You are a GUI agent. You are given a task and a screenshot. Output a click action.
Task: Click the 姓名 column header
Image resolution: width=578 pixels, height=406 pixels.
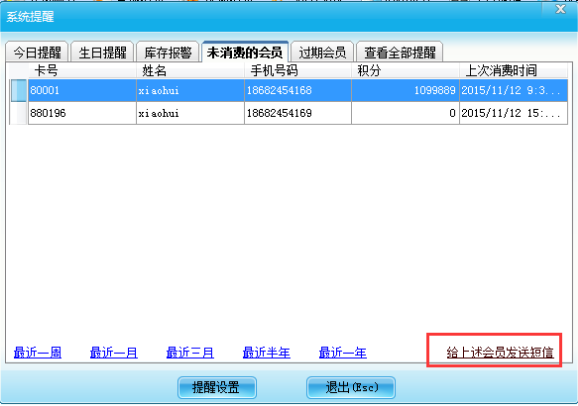(x=190, y=70)
